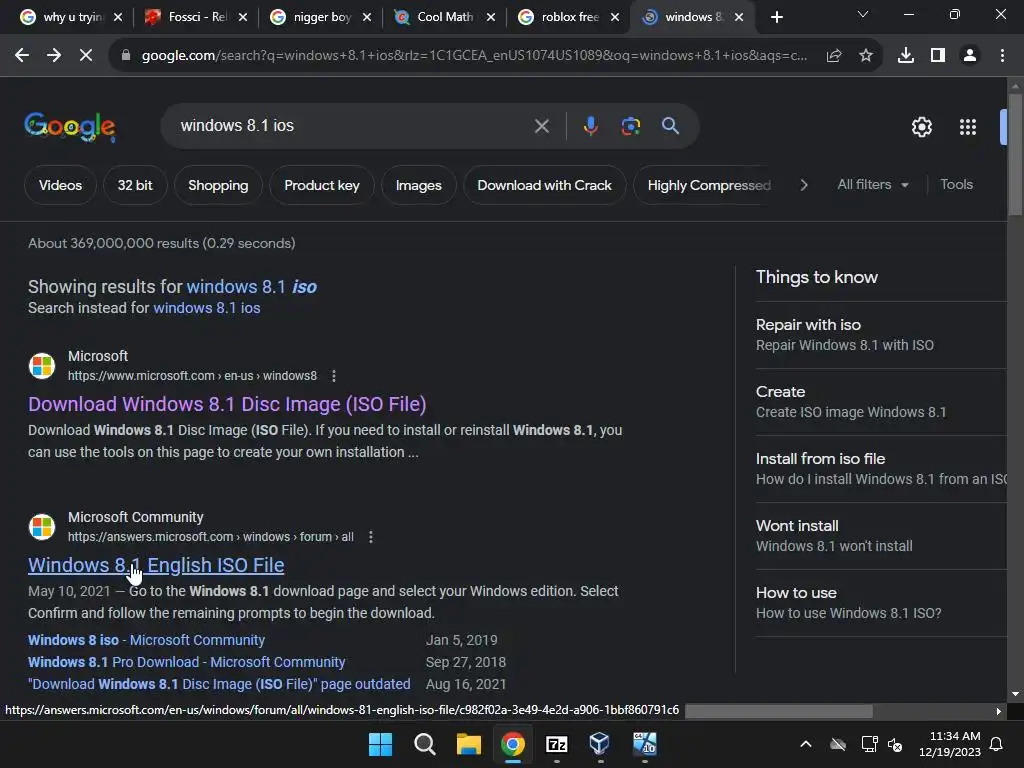Share this page from the address bar
1024x768 pixels.
[x=834, y=56]
